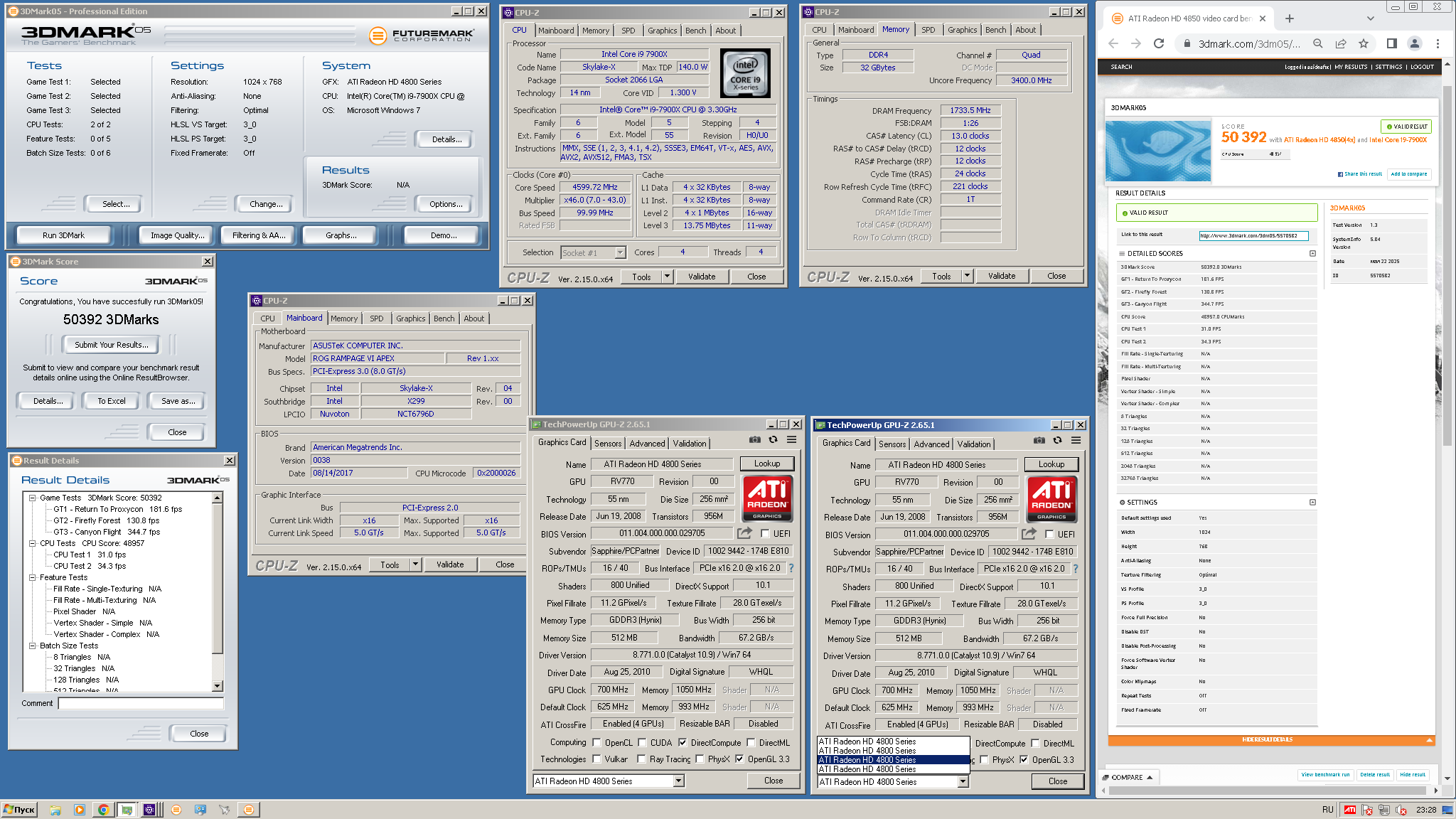Click the refresh icon in right GPU-Z window
This screenshot has height=819, width=1456.
[1057, 441]
